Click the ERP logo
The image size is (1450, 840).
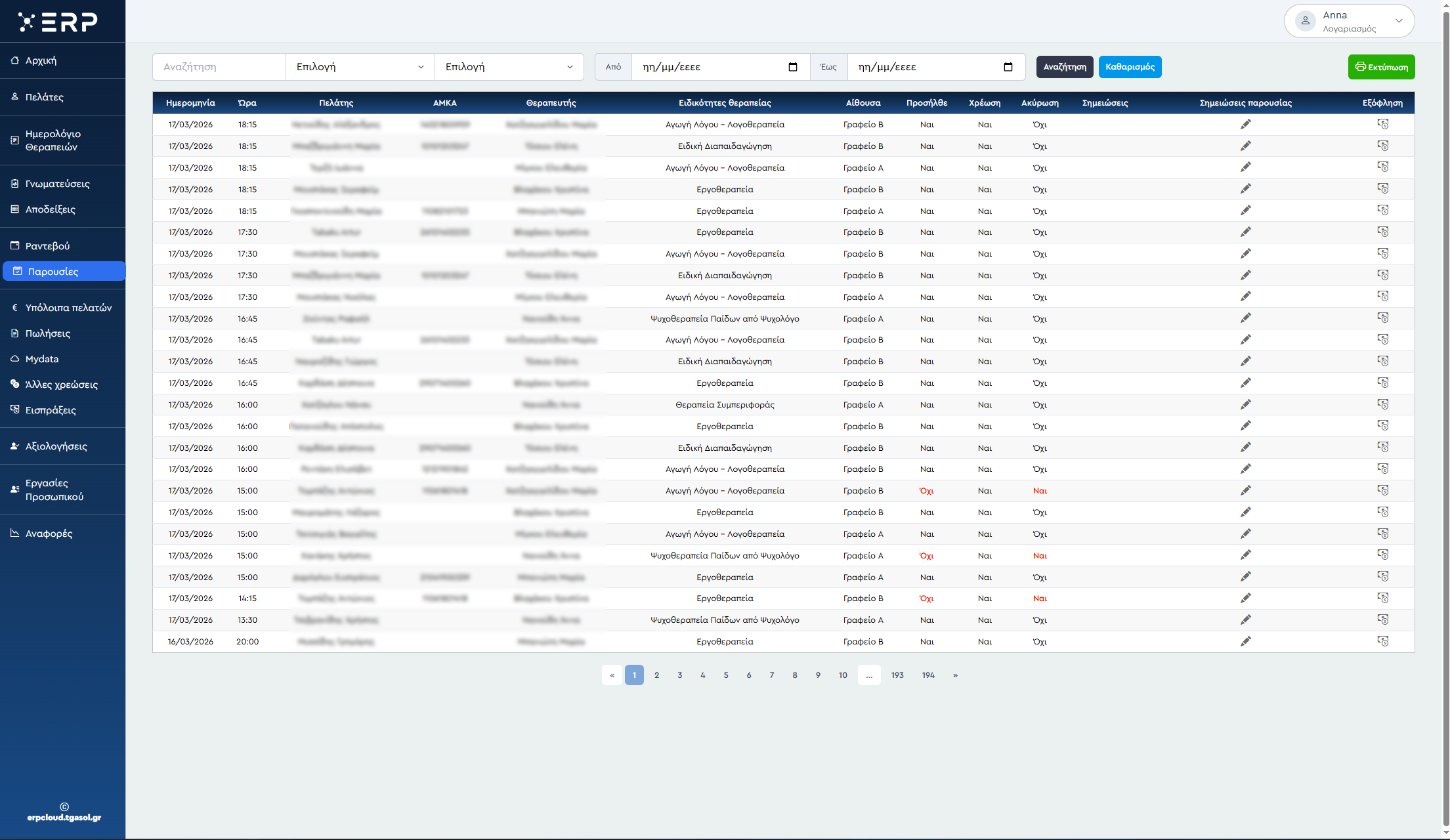point(58,22)
